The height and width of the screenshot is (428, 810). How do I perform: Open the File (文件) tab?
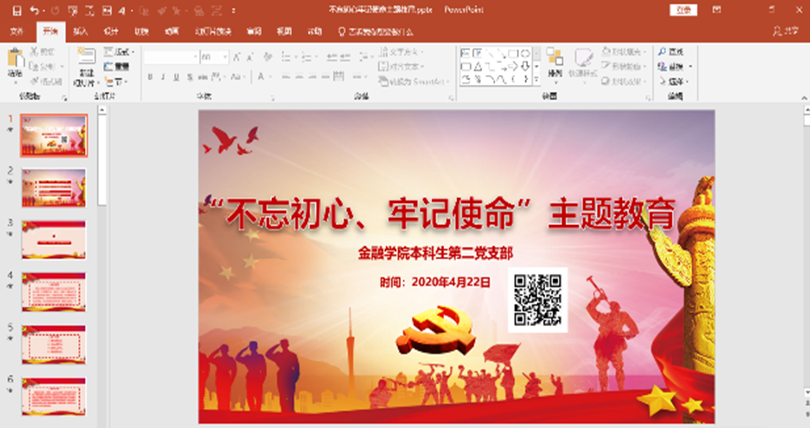16,31
